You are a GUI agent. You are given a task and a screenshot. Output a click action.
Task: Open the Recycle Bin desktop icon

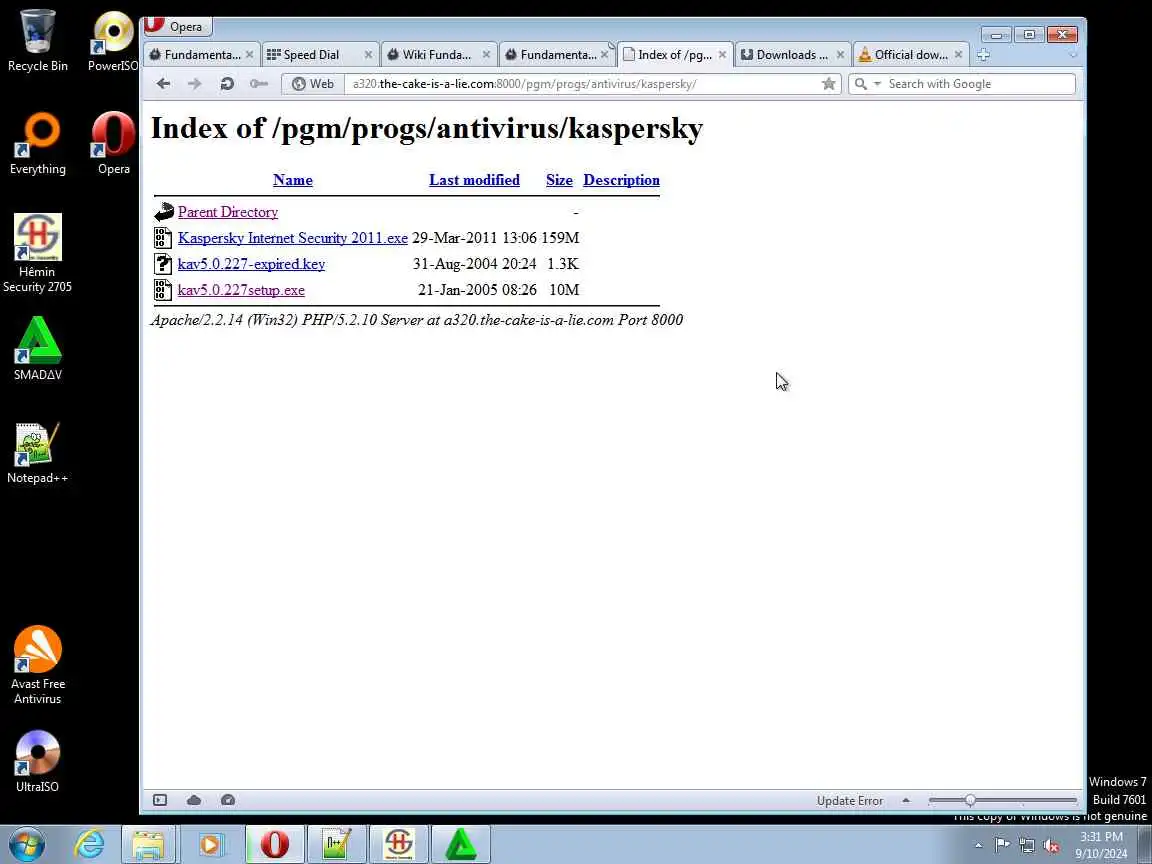click(37, 41)
